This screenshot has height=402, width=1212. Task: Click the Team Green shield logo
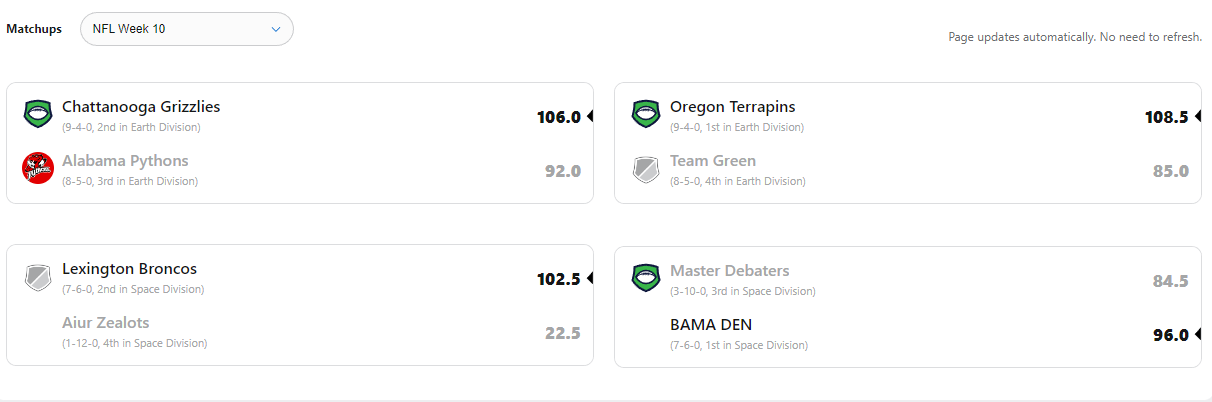click(x=645, y=168)
